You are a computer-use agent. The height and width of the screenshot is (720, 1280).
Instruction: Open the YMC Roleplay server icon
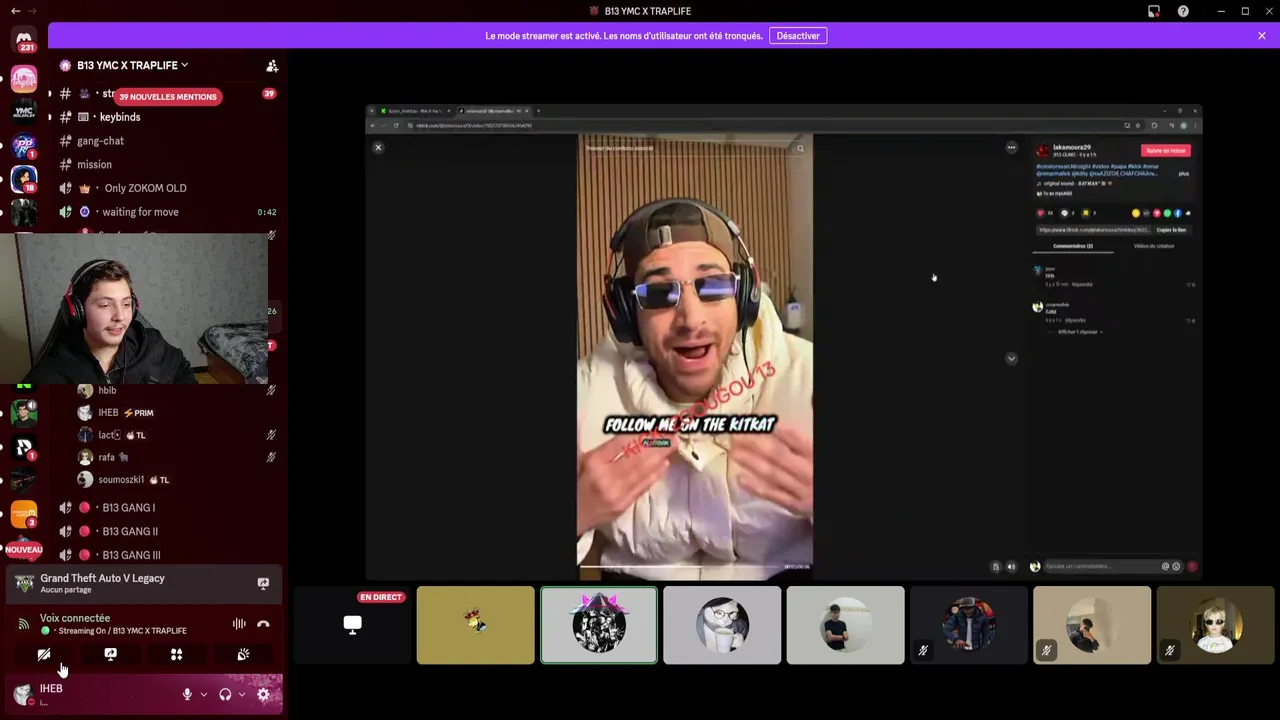pos(24,111)
